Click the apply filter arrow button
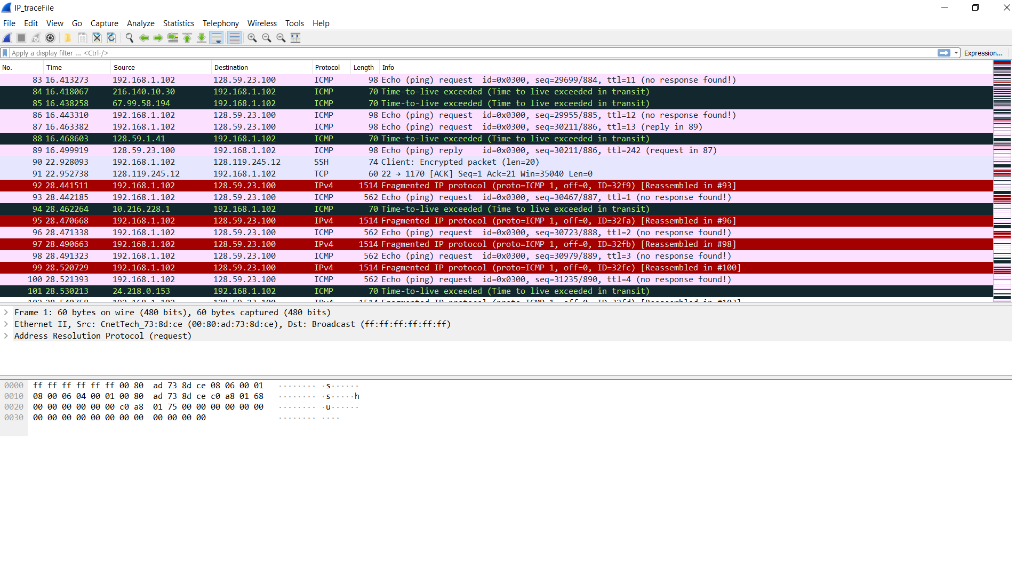Image resolution: width=1024 pixels, height=576 pixels. (943, 52)
